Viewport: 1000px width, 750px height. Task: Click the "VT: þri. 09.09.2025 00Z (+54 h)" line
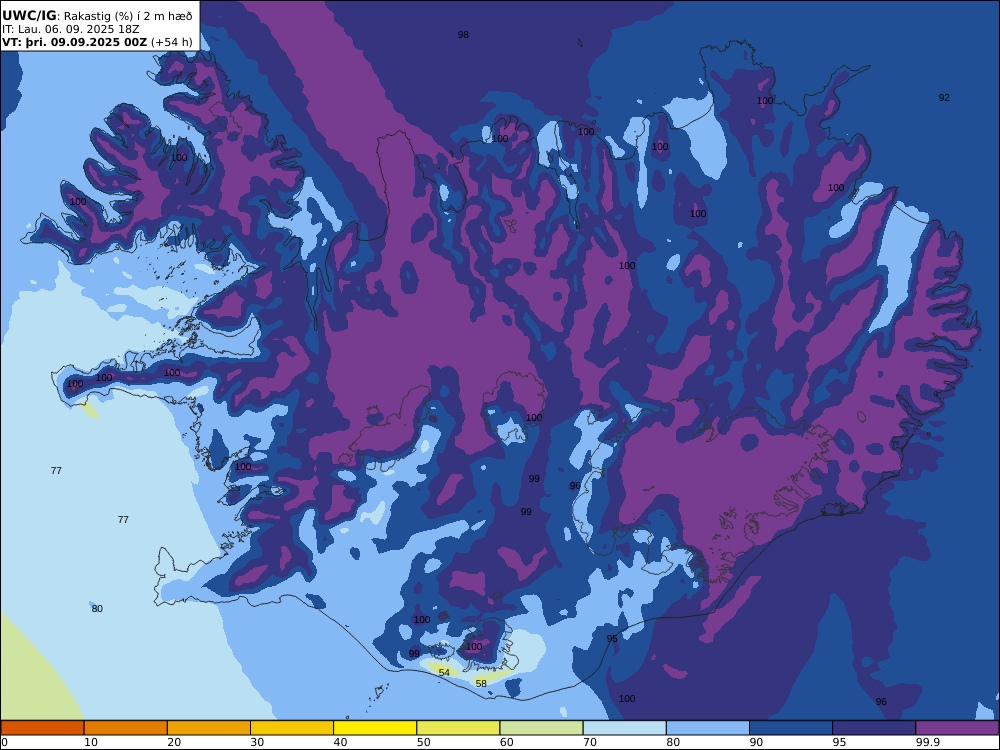tap(97, 42)
